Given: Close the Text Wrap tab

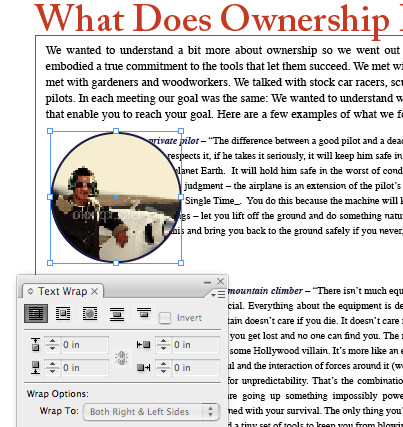Looking at the screenshot, I should (x=95, y=292).
